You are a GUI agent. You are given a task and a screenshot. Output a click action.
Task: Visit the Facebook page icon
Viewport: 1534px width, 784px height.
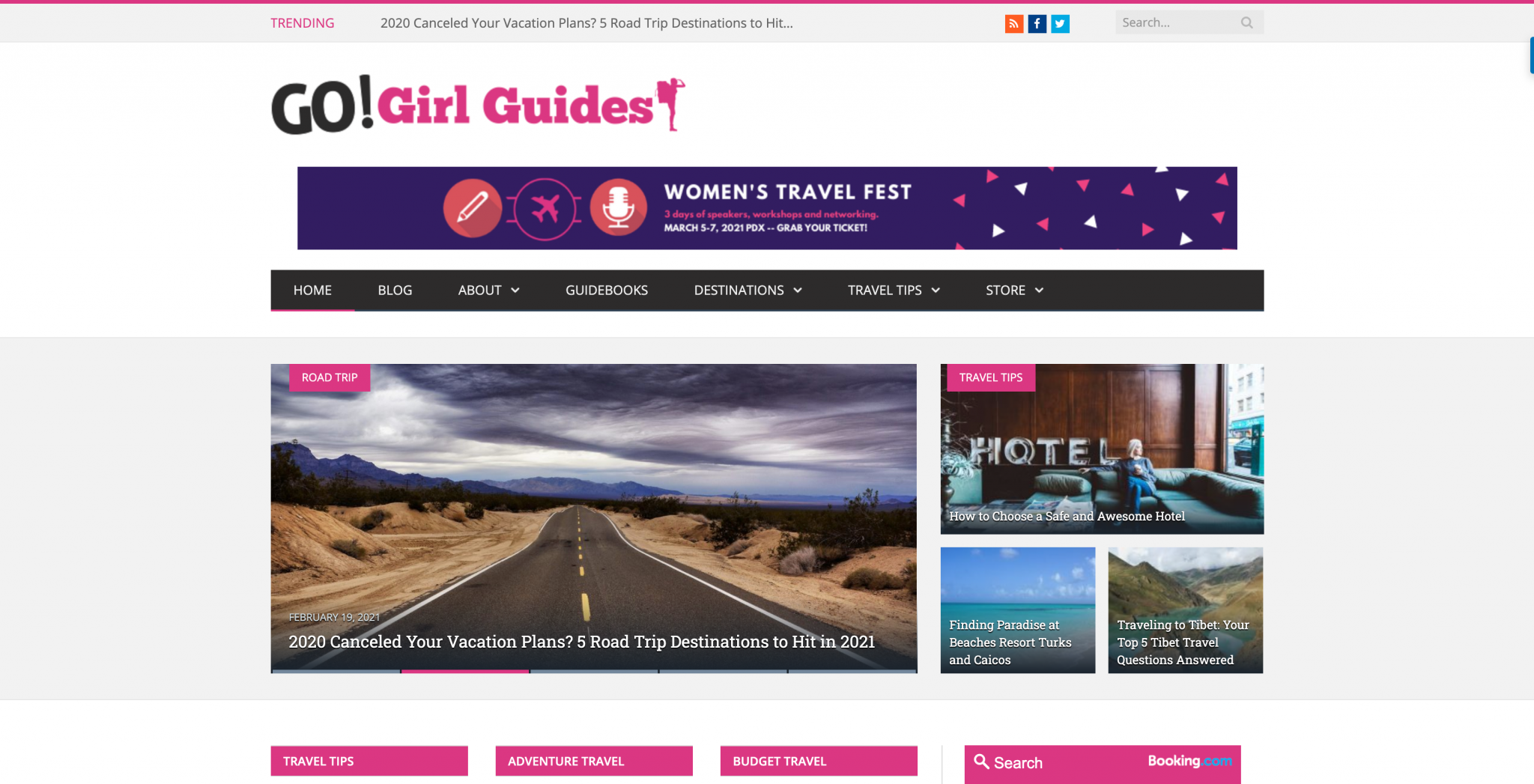click(x=1037, y=24)
